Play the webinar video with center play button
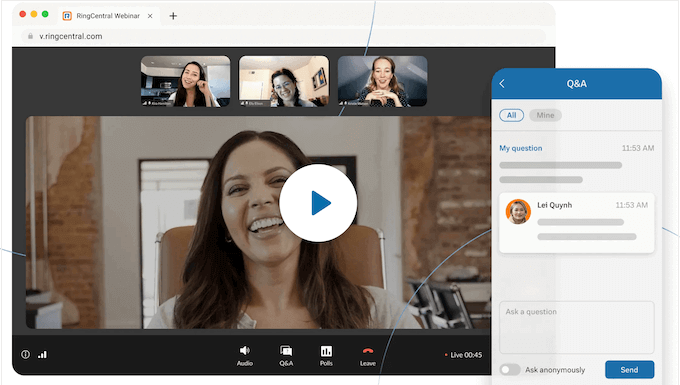Viewport: 680px width, 385px height. [x=318, y=203]
